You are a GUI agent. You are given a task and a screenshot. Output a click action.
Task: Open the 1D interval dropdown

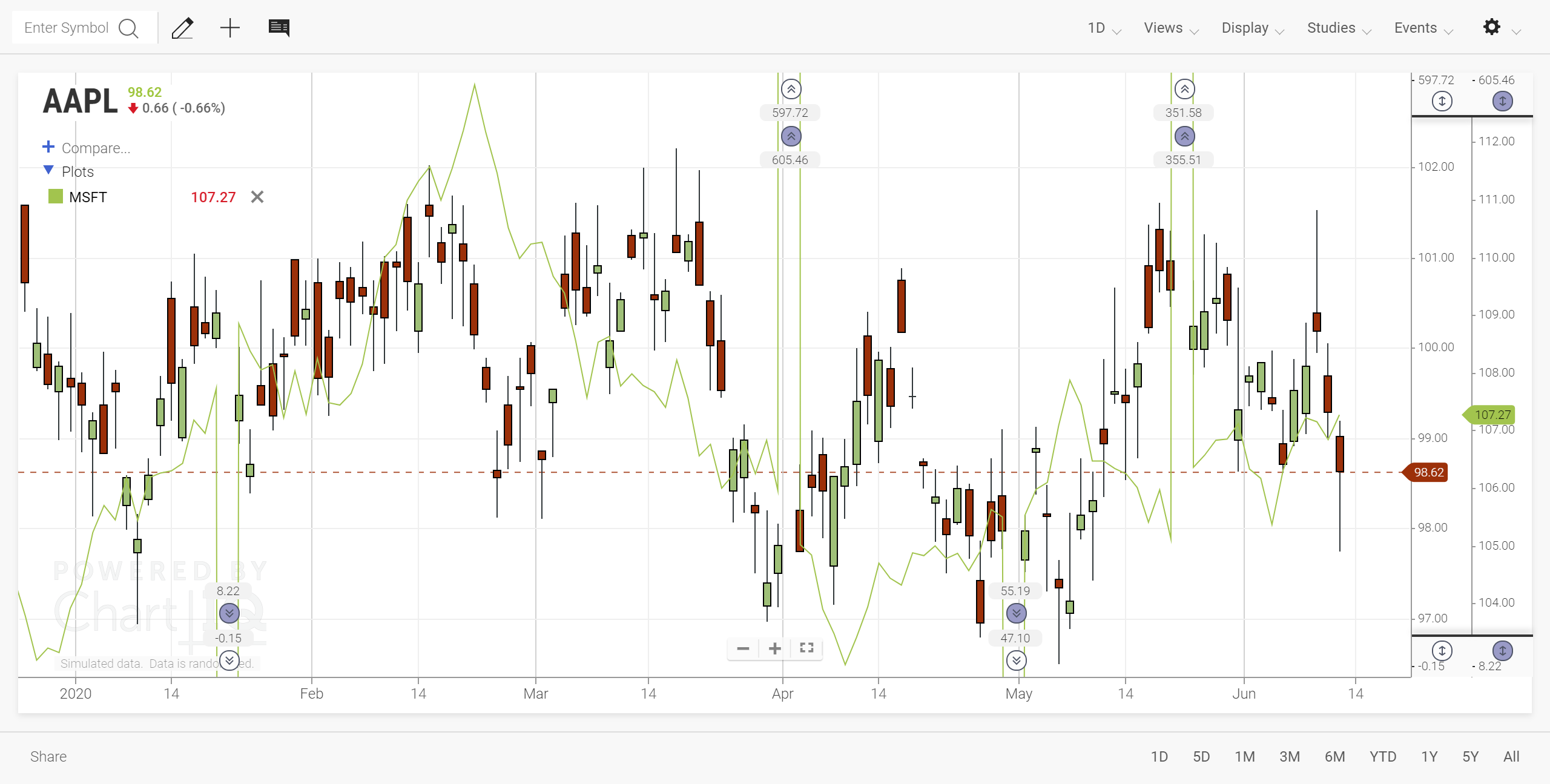click(x=1104, y=28)
